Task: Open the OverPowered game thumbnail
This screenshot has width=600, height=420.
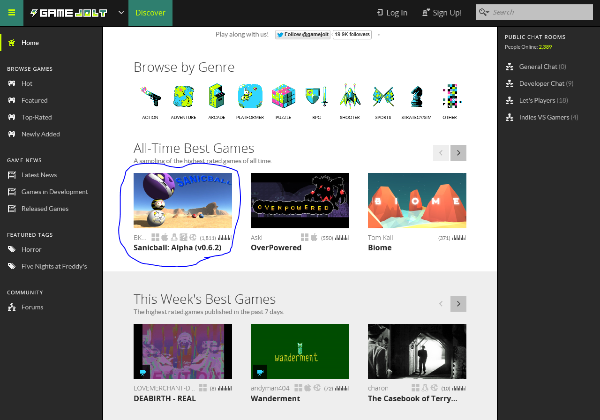Action: click(x=300, y=200)
